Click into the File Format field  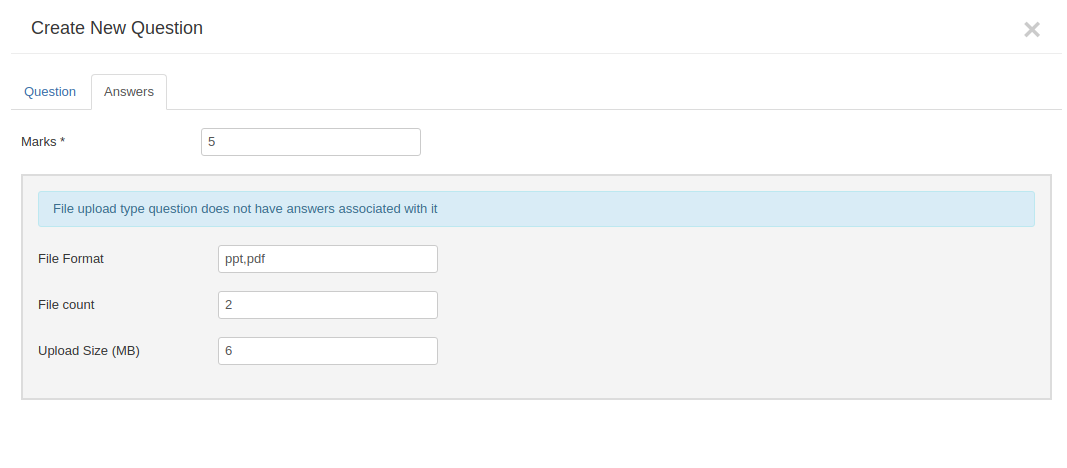pyautogui.click(x=327, y=259)
